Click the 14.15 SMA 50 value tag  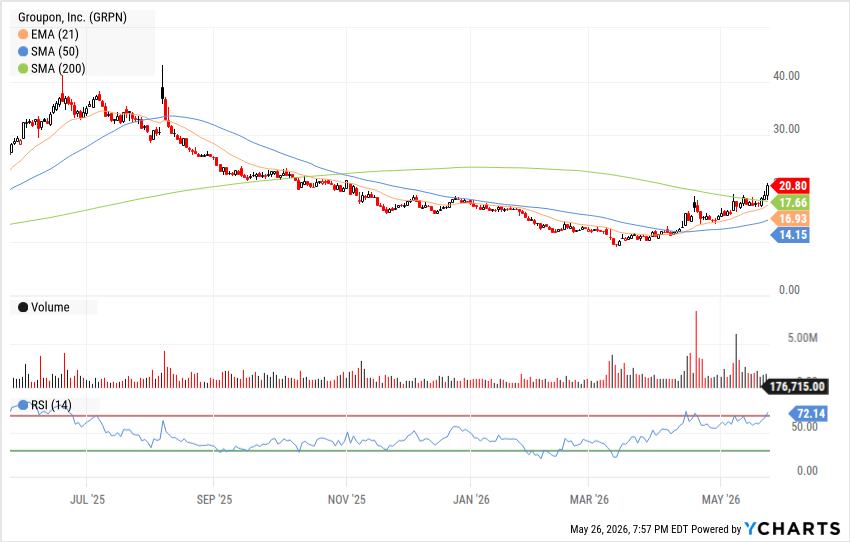click(790, 235)
